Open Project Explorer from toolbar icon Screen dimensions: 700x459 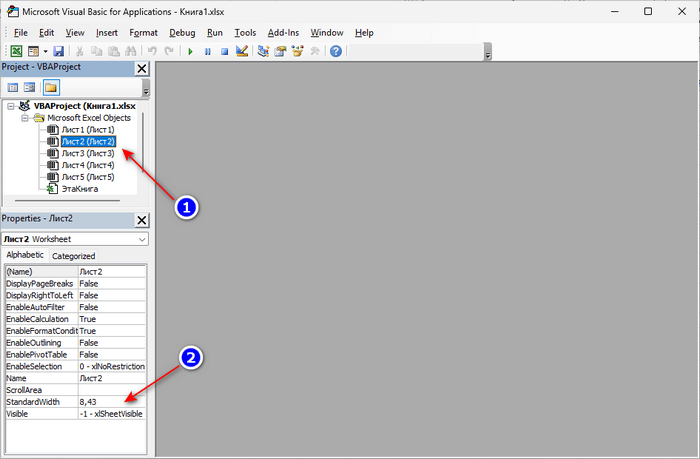pos(263,51)
